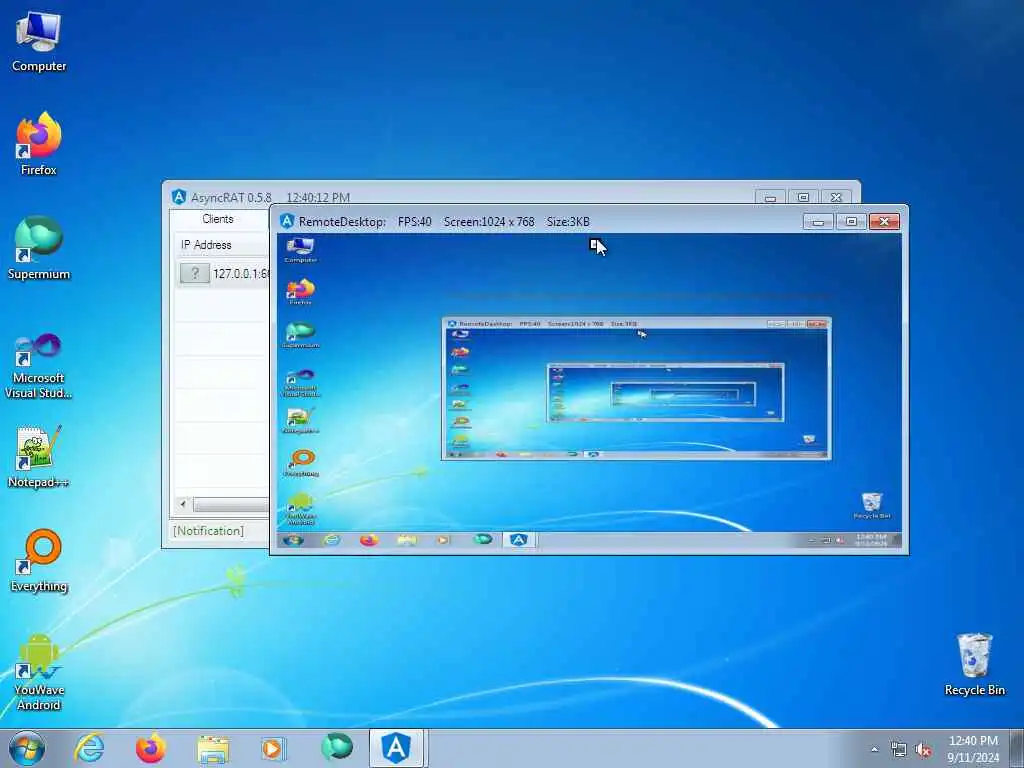The width and height of the screenshot is (1024, 768).
Task: Open the Windows Start menu orb
Action: pyautogui.click(x=27, y=748)
